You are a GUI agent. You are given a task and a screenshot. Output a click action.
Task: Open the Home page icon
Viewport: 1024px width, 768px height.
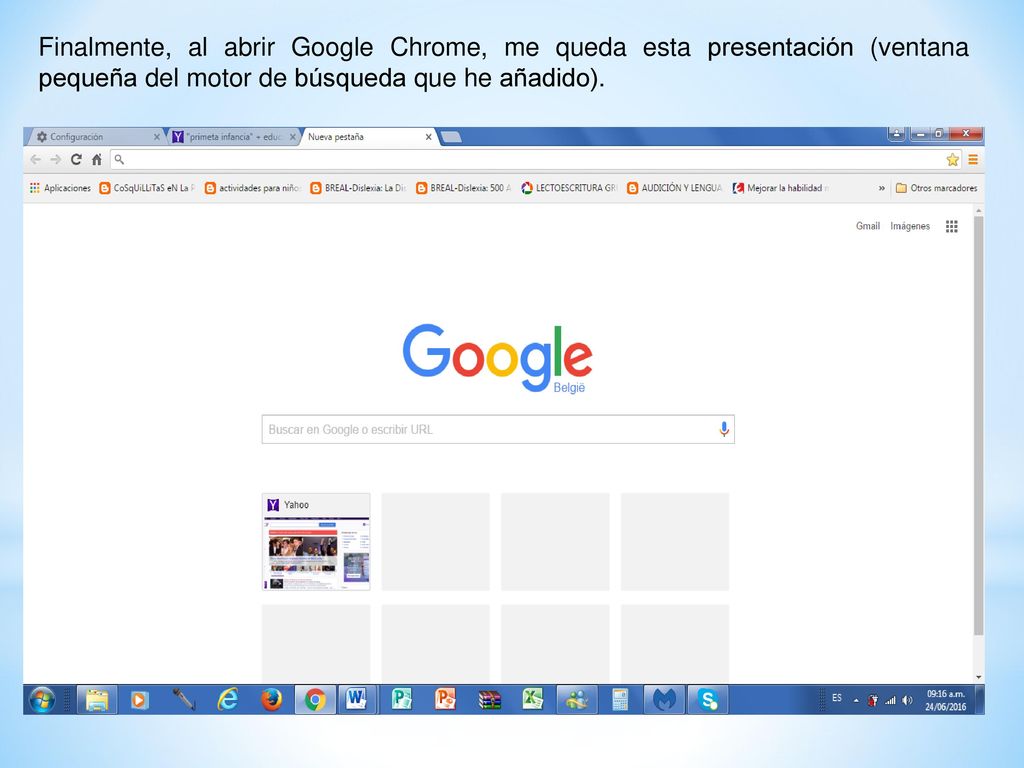coord(97,159)
